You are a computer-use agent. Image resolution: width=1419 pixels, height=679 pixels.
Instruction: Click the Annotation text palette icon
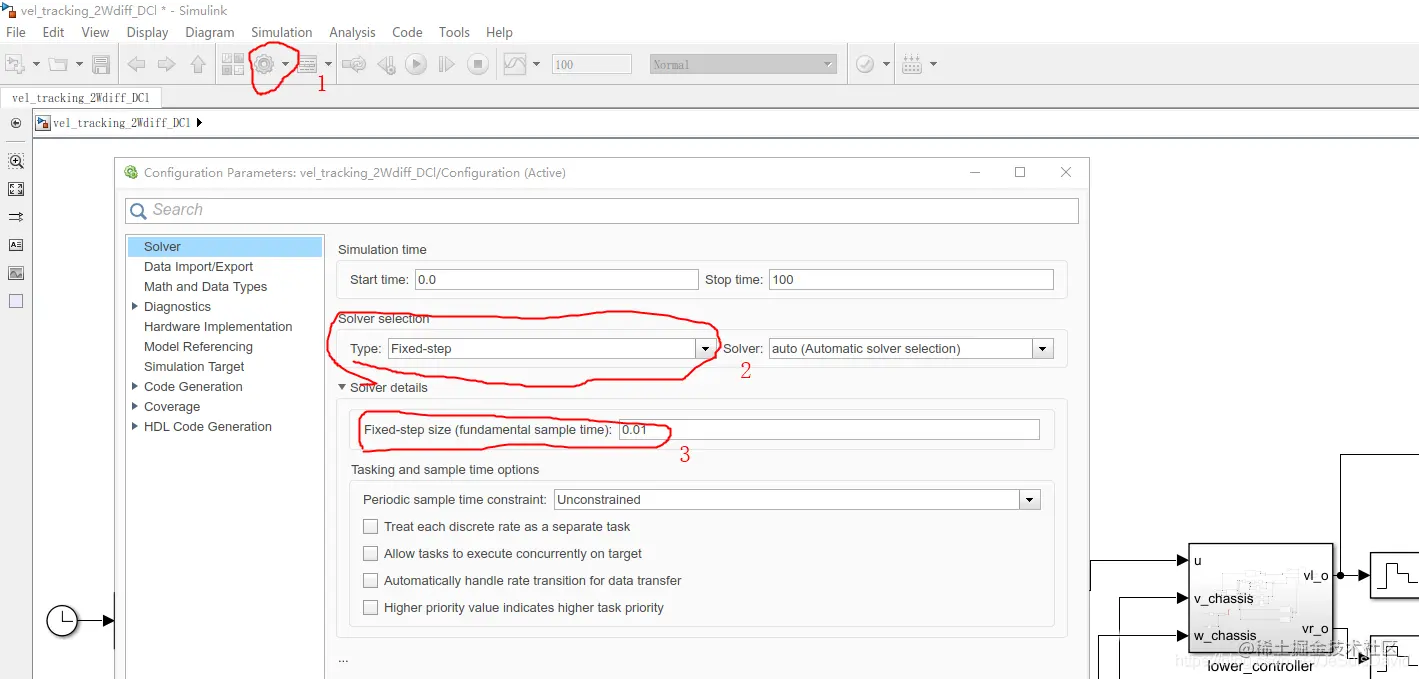(x=16, y=244)
